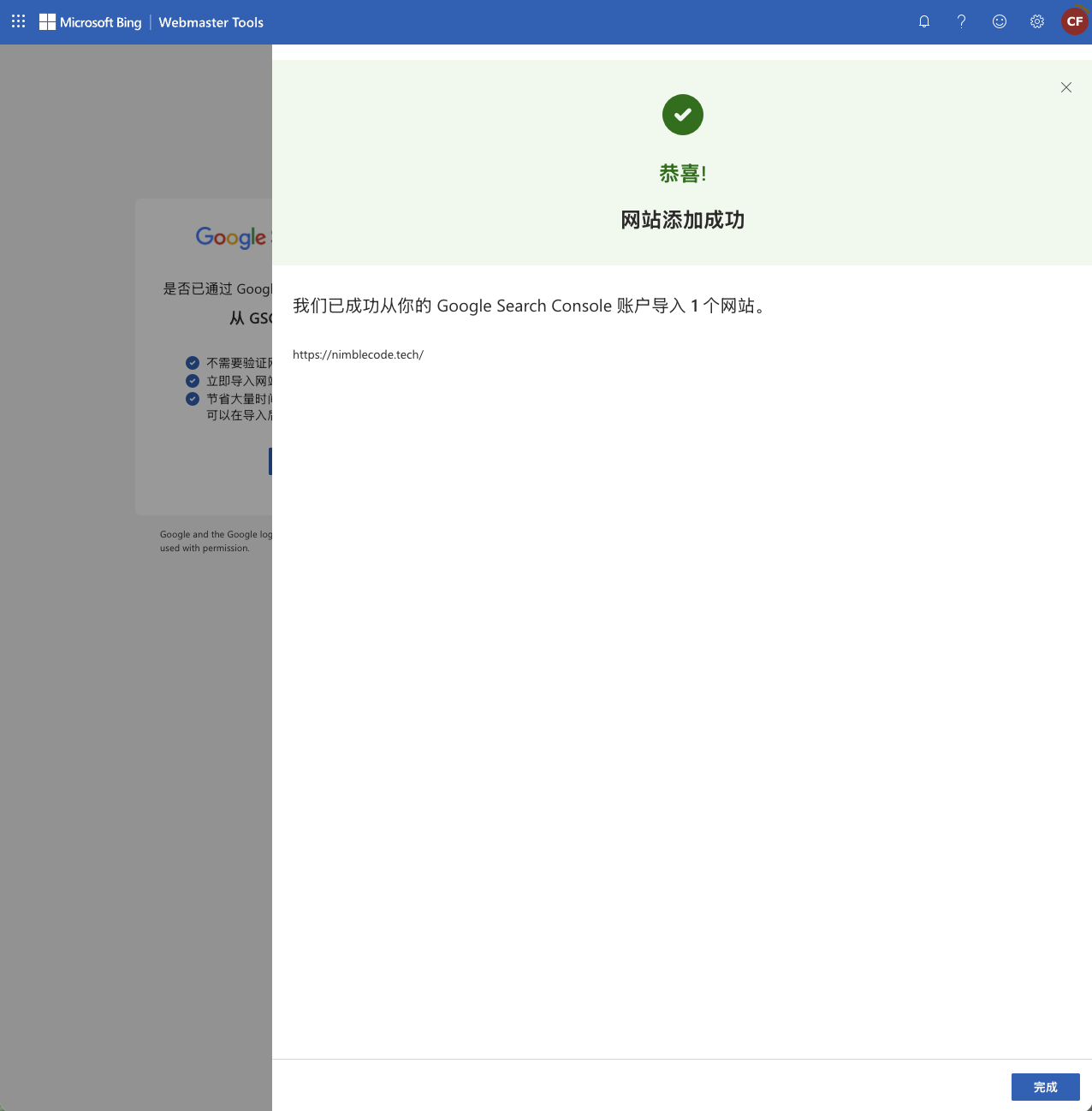1092x1111 pixels.
Task: Open the Microsoft app launcher grid
Action: pos(18,21)
